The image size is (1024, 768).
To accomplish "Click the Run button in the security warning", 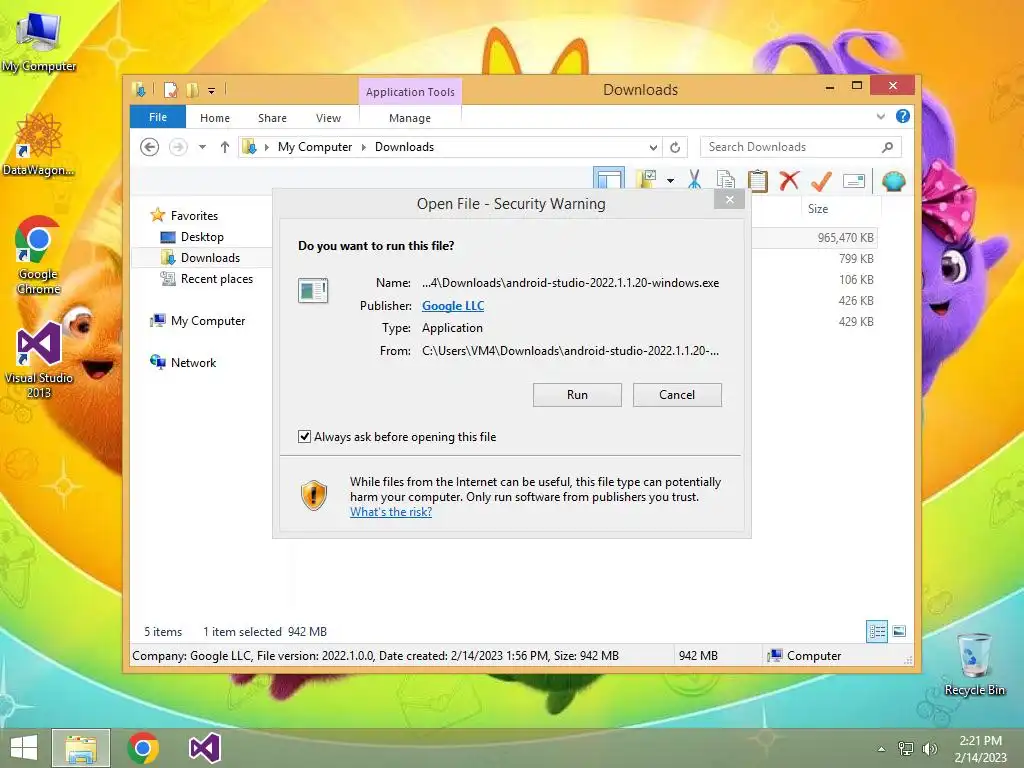I will click(577, 394).
